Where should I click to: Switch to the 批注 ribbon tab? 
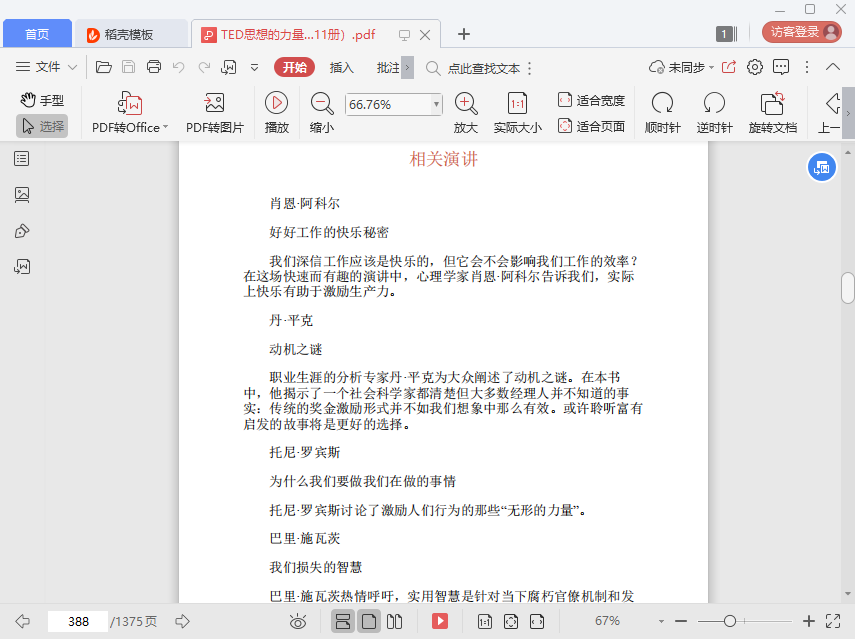click(388, 68)
